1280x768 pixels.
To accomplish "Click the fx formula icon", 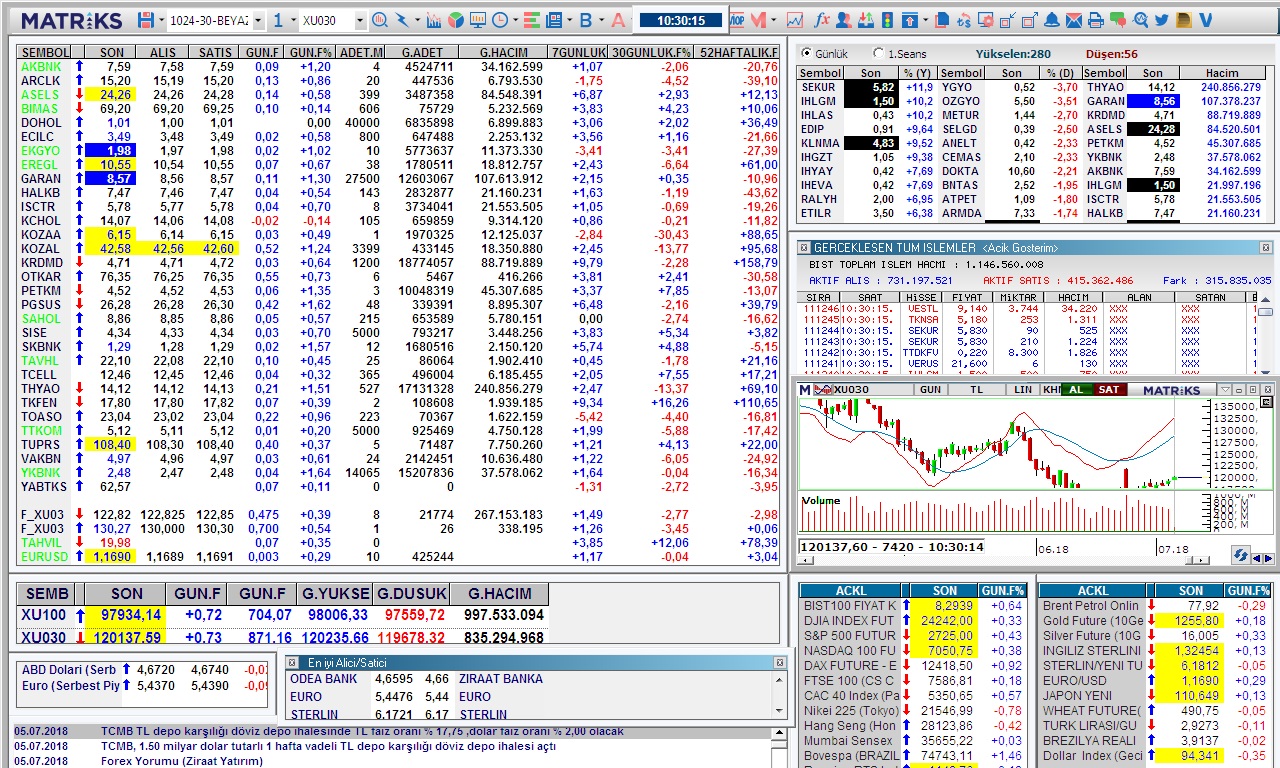I will coord(822,20).
